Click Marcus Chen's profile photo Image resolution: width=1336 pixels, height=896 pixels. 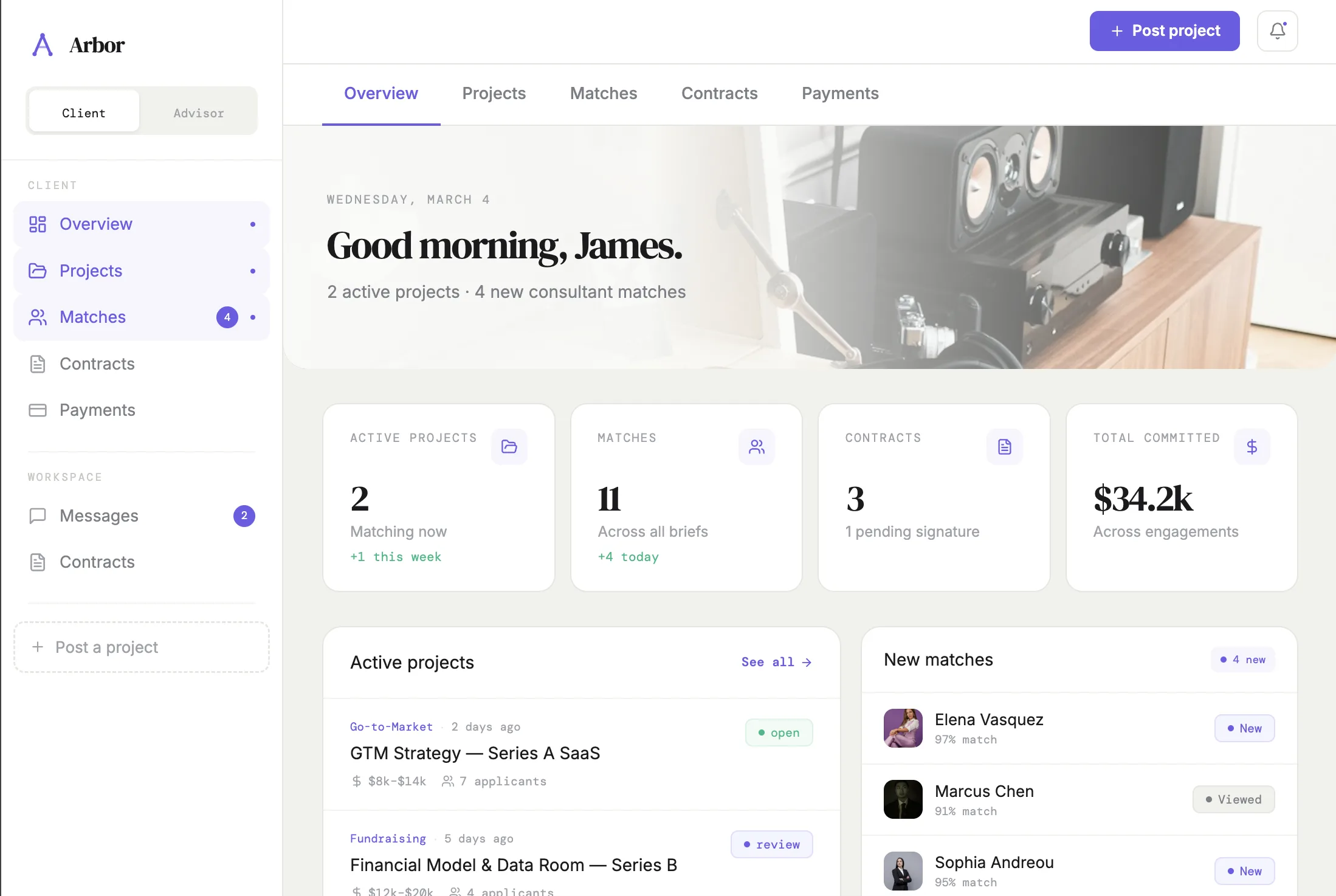coord(902,799)
